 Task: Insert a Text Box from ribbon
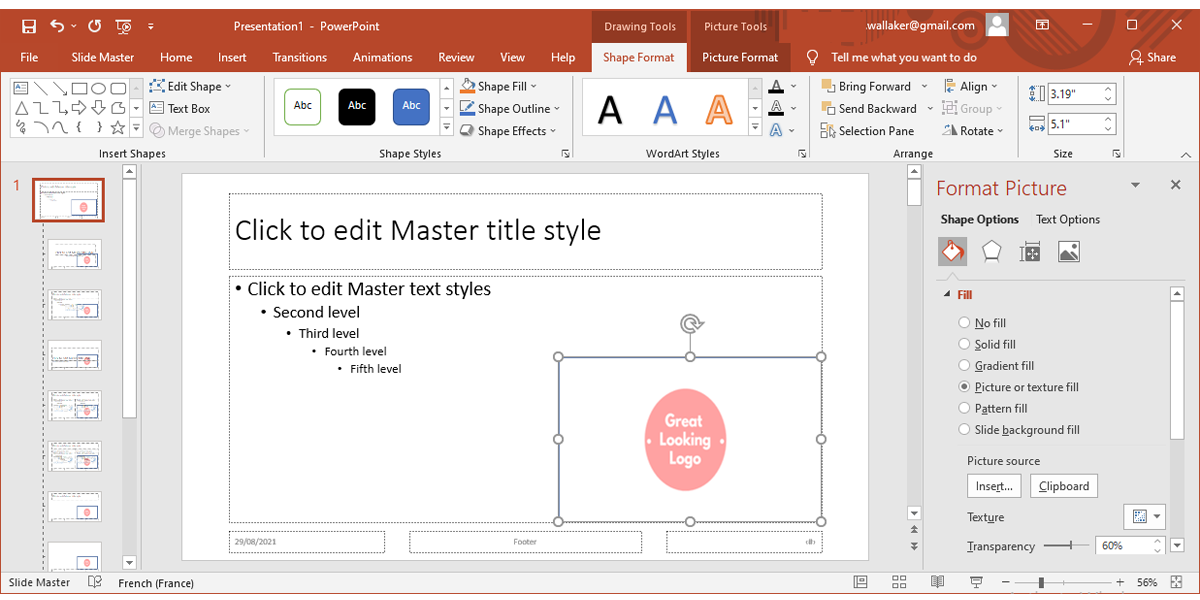(x=180, y=109)
